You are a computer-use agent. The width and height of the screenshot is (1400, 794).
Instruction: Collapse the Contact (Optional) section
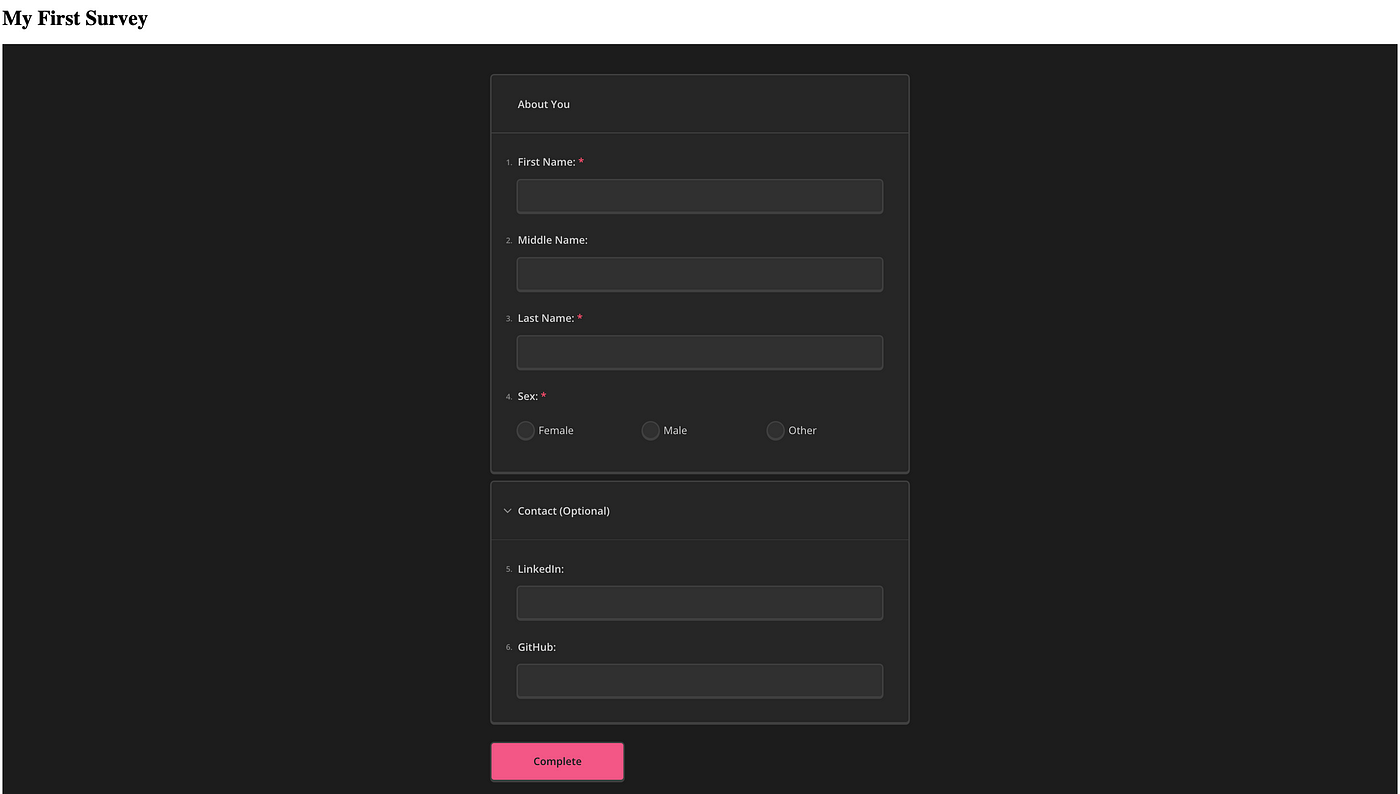(x=563, y=510)
